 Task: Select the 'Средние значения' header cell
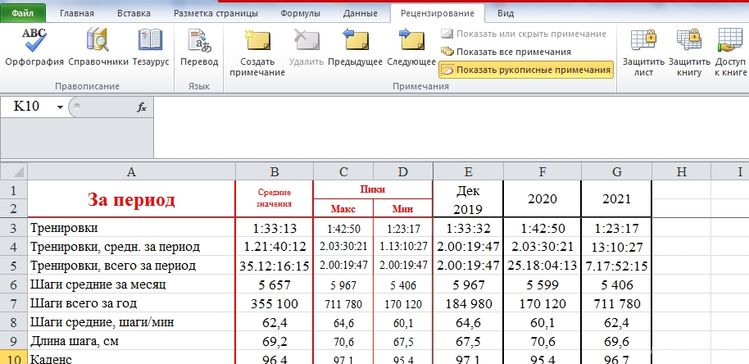pos(274,199)
